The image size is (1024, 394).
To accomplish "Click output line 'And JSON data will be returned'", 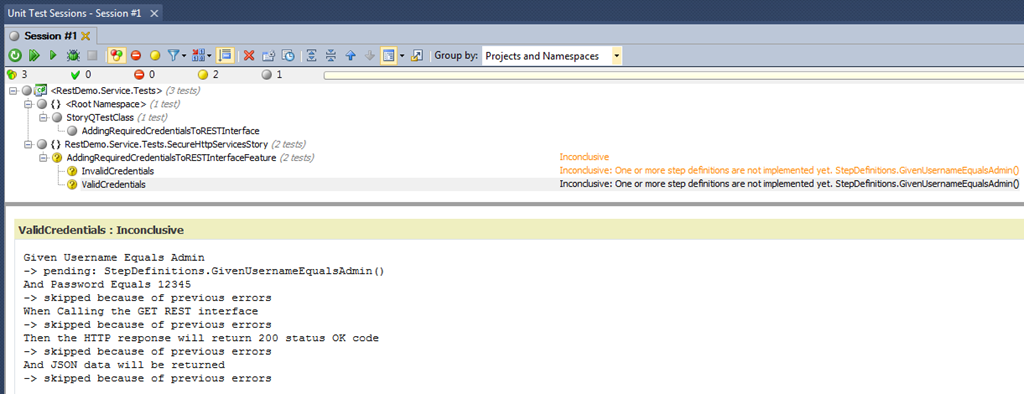I will [124, 365].
